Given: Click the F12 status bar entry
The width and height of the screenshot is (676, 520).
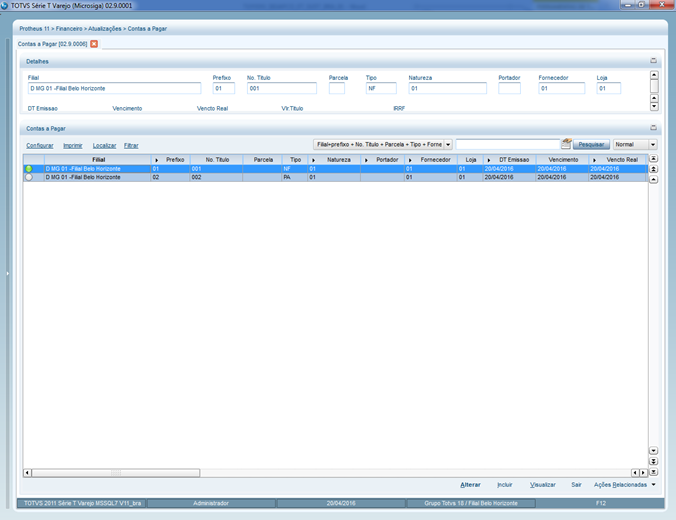Looking at the screenshot, I should (601, 503).
